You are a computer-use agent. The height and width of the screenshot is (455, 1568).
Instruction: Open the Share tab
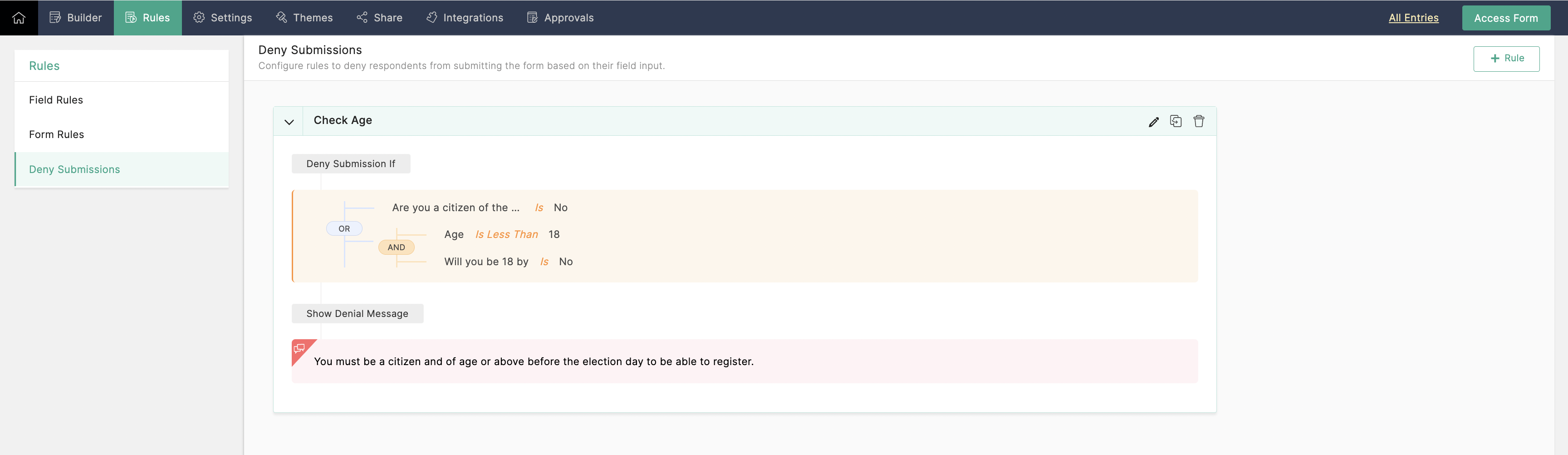point(379,18)
